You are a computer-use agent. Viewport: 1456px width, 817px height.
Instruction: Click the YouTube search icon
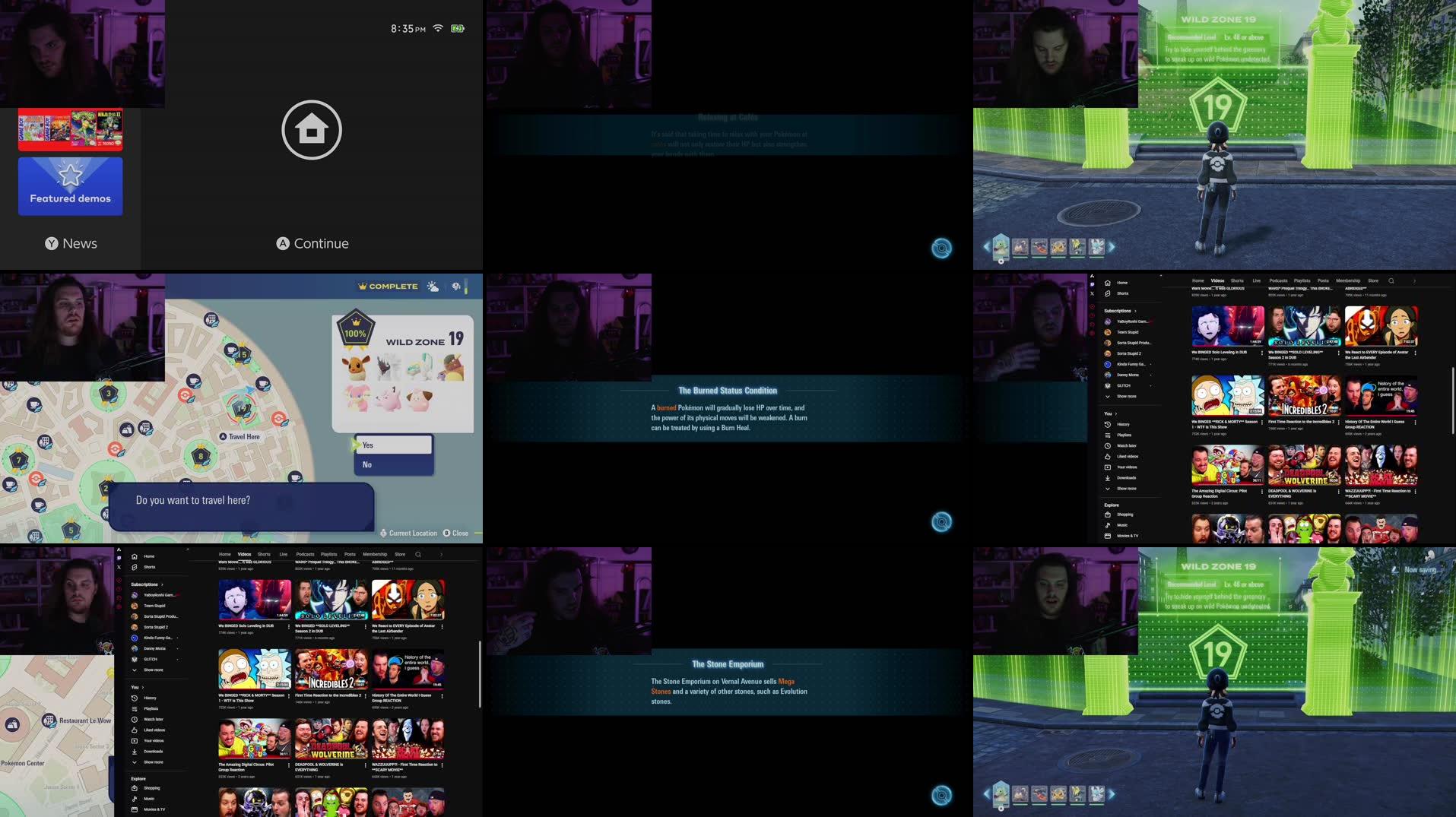tap(417, 554)
